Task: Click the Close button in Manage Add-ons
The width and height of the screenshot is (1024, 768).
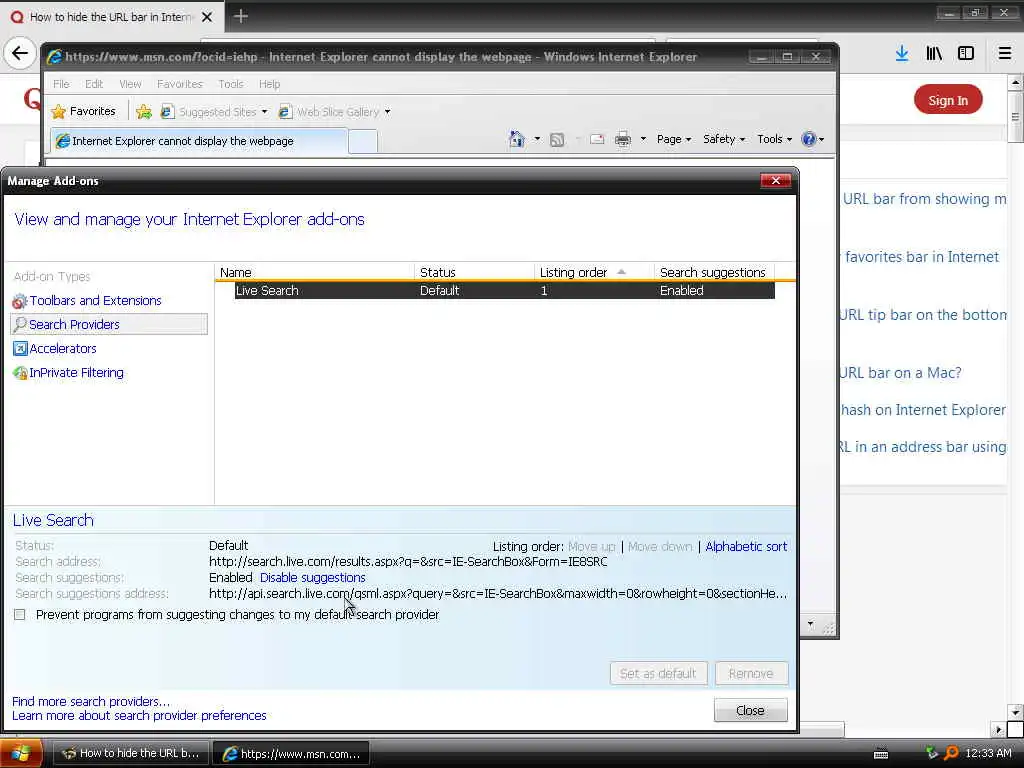Action: click(x=750, y=711)
